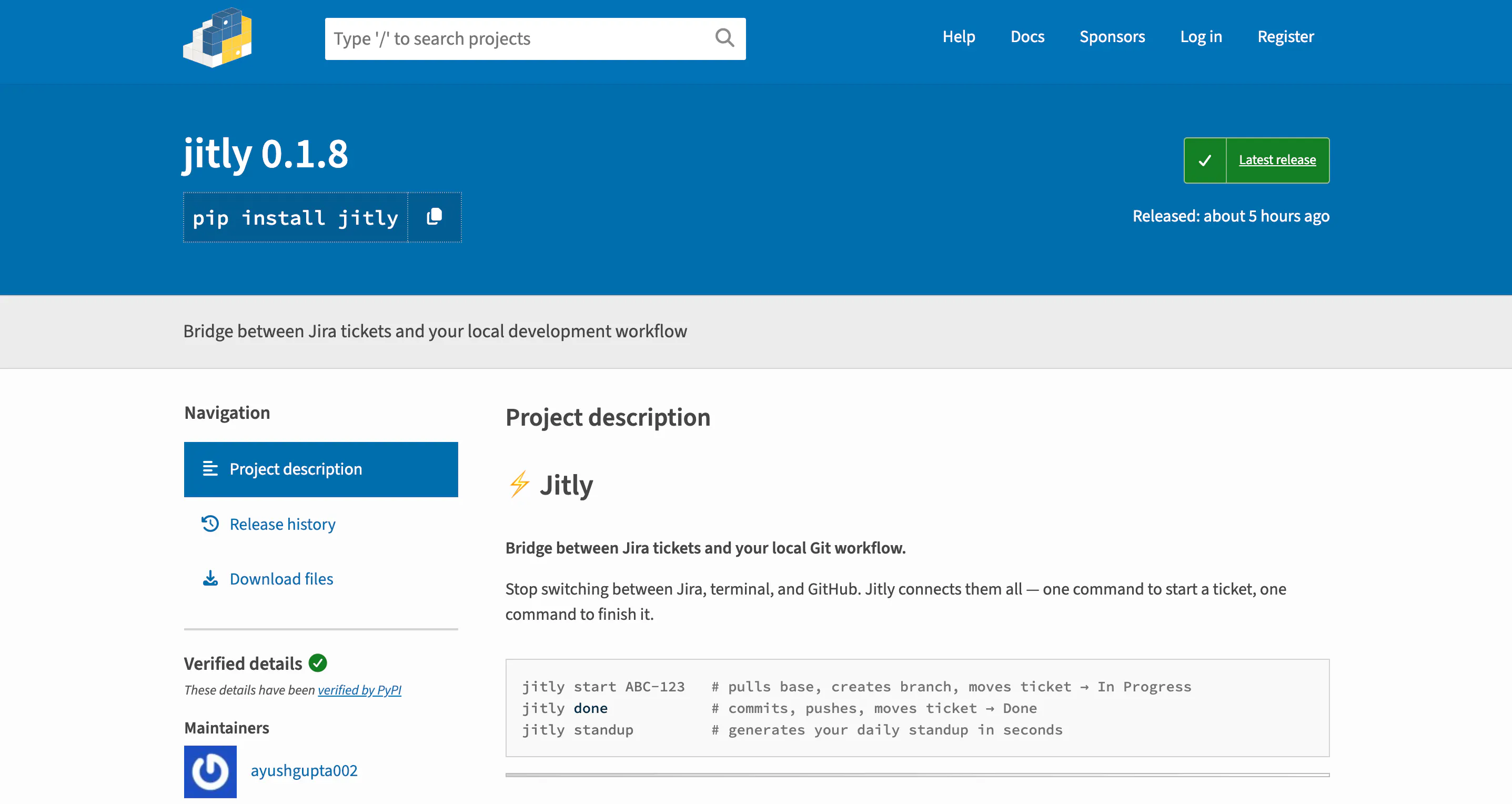This screenshot has height=804, width=1512.
Task: Click the Project description lines icon
Action: (x=210, y=469)
